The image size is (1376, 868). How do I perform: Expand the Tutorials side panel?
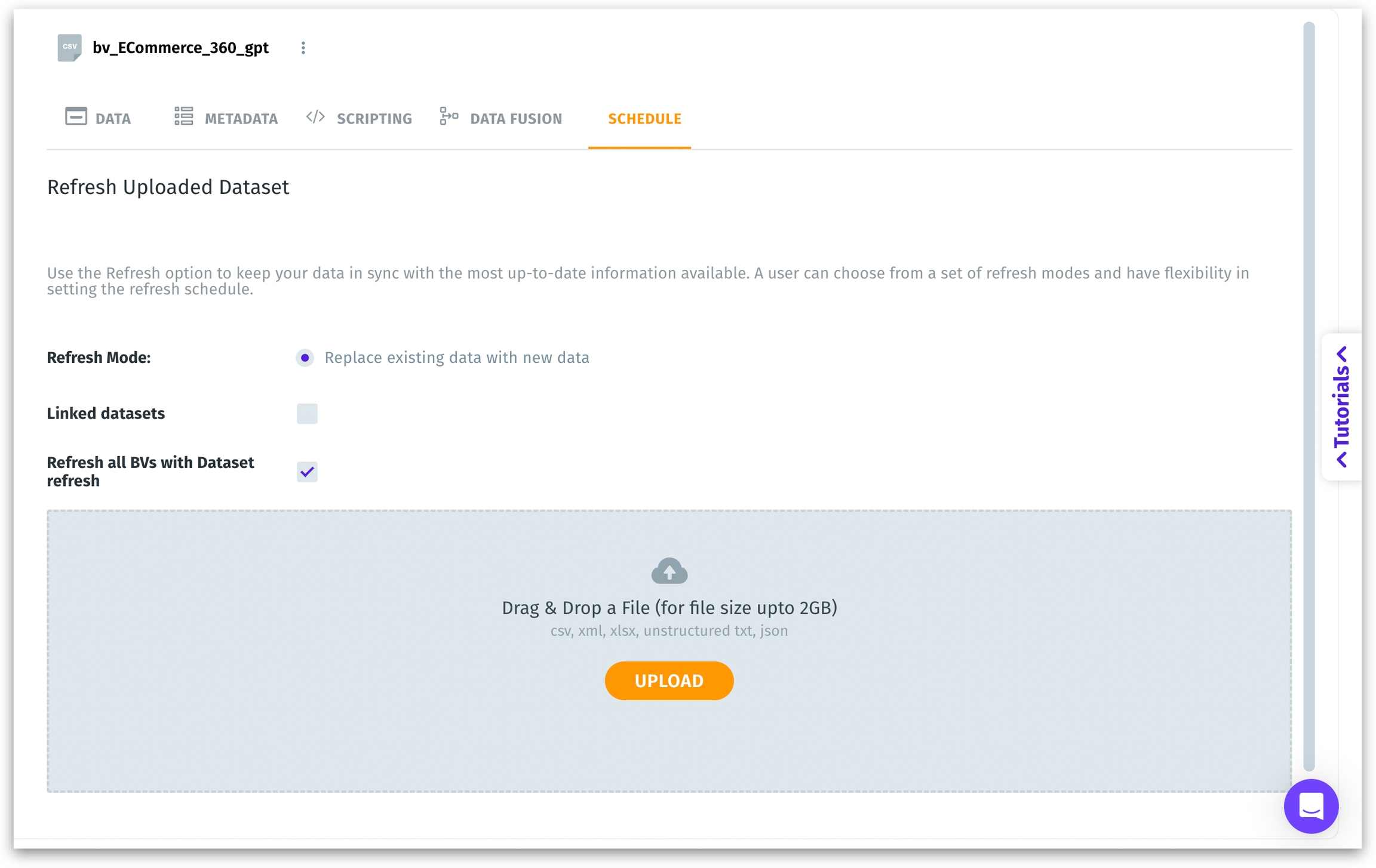point(1341,407)
